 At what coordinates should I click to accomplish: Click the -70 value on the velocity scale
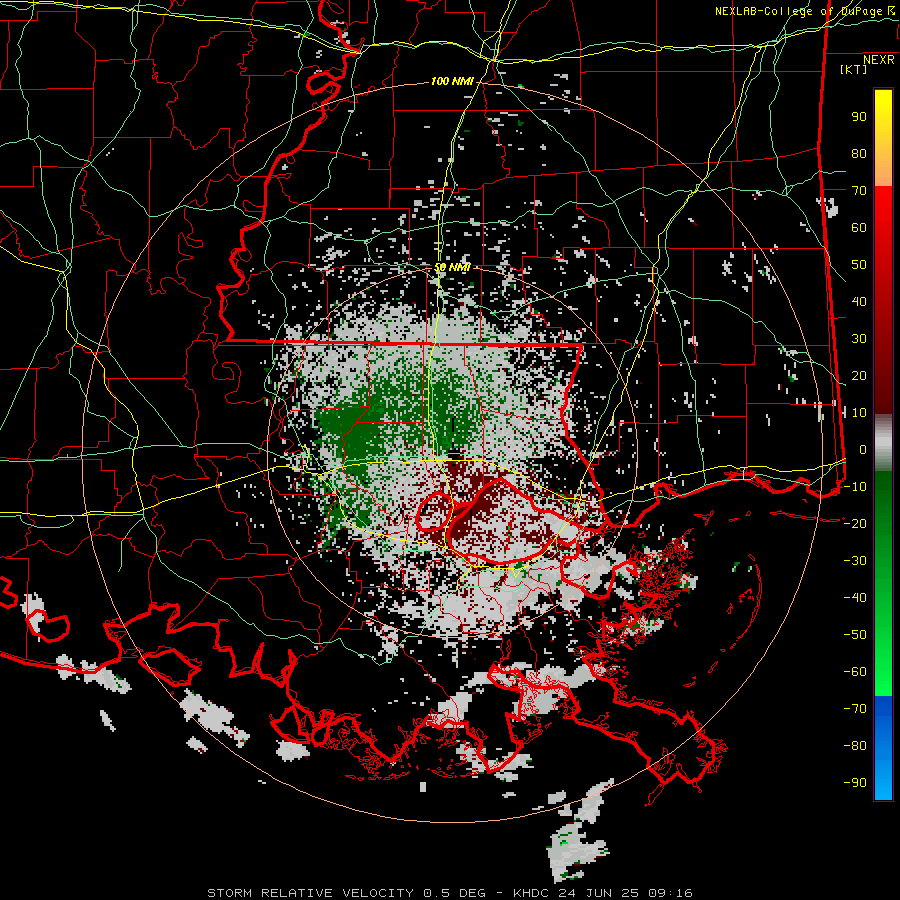pyautogui.click(x=855, y=709)
